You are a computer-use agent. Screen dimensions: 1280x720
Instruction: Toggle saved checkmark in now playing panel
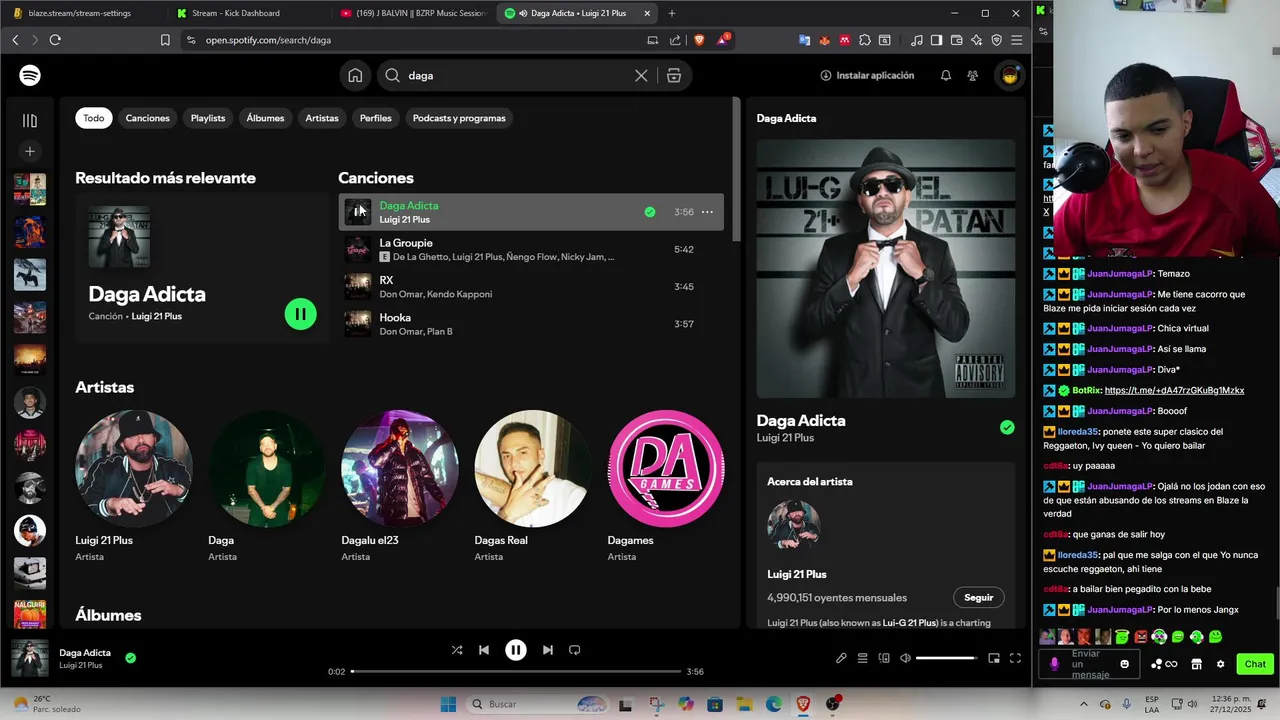point(1007,428)
